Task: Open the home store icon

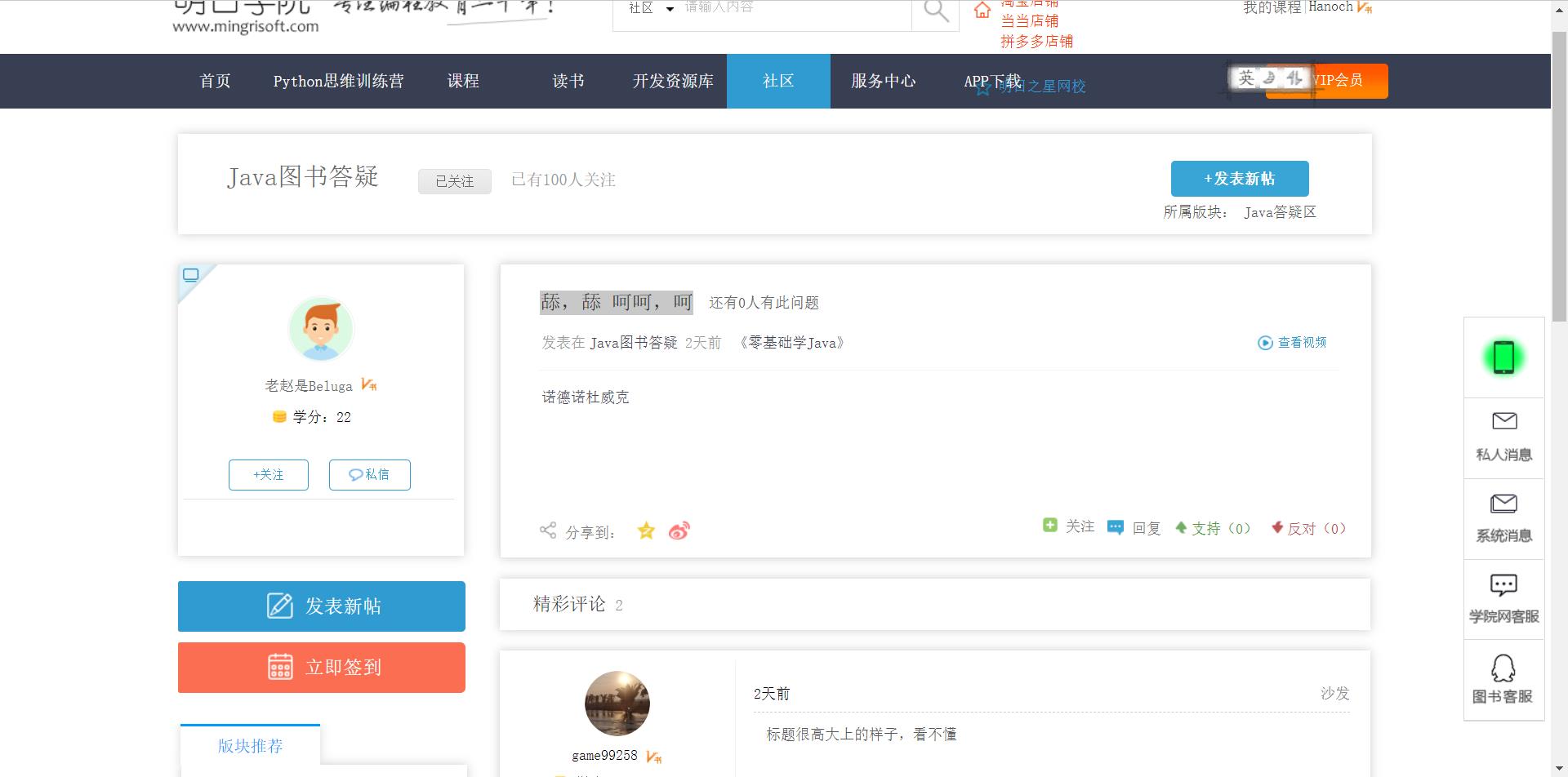Action: 982,10
